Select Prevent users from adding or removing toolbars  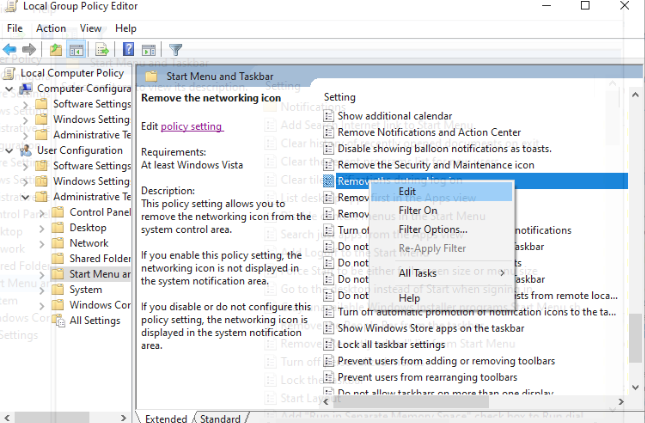(x=446, y=361)
